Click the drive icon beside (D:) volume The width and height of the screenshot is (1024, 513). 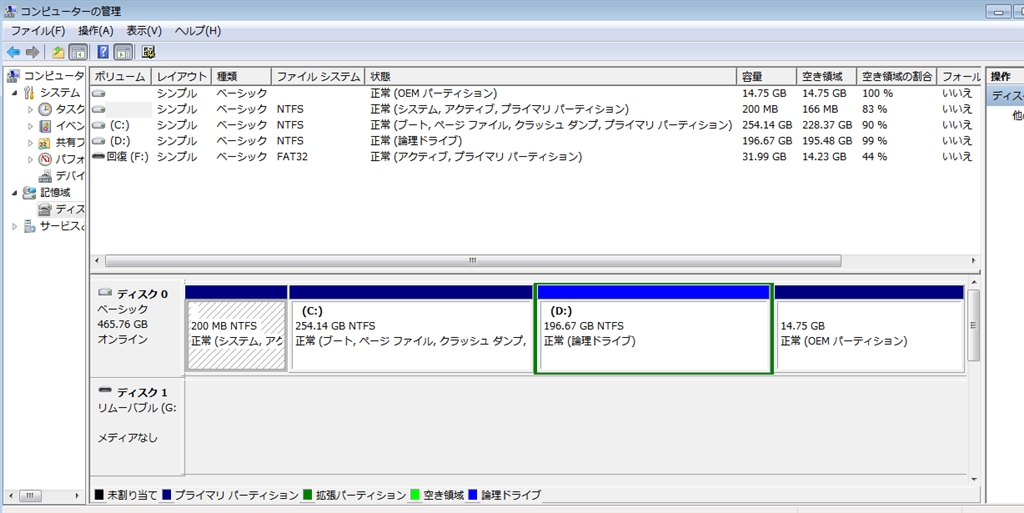(99, 141)
